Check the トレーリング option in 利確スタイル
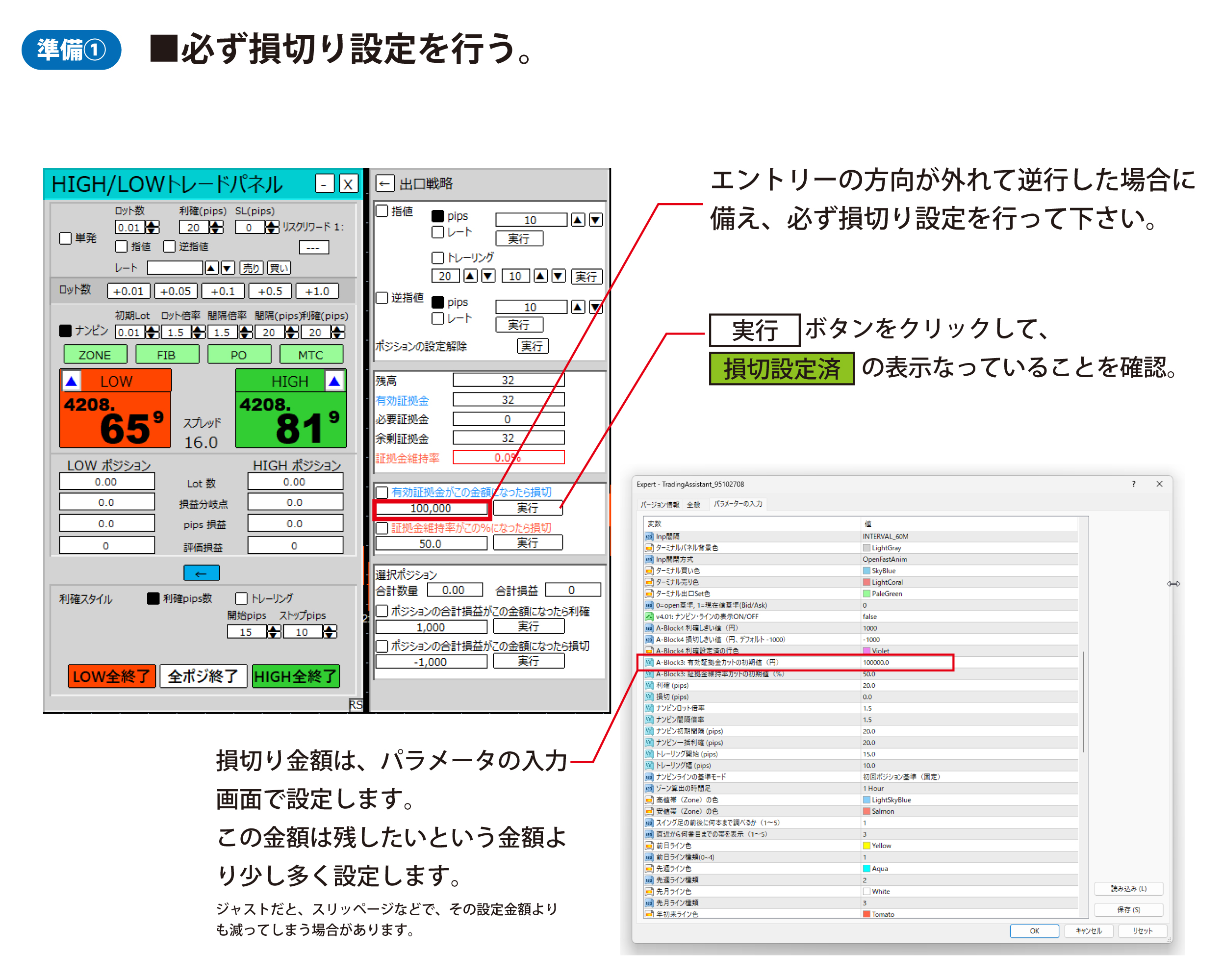 click(x=241, y=598)
